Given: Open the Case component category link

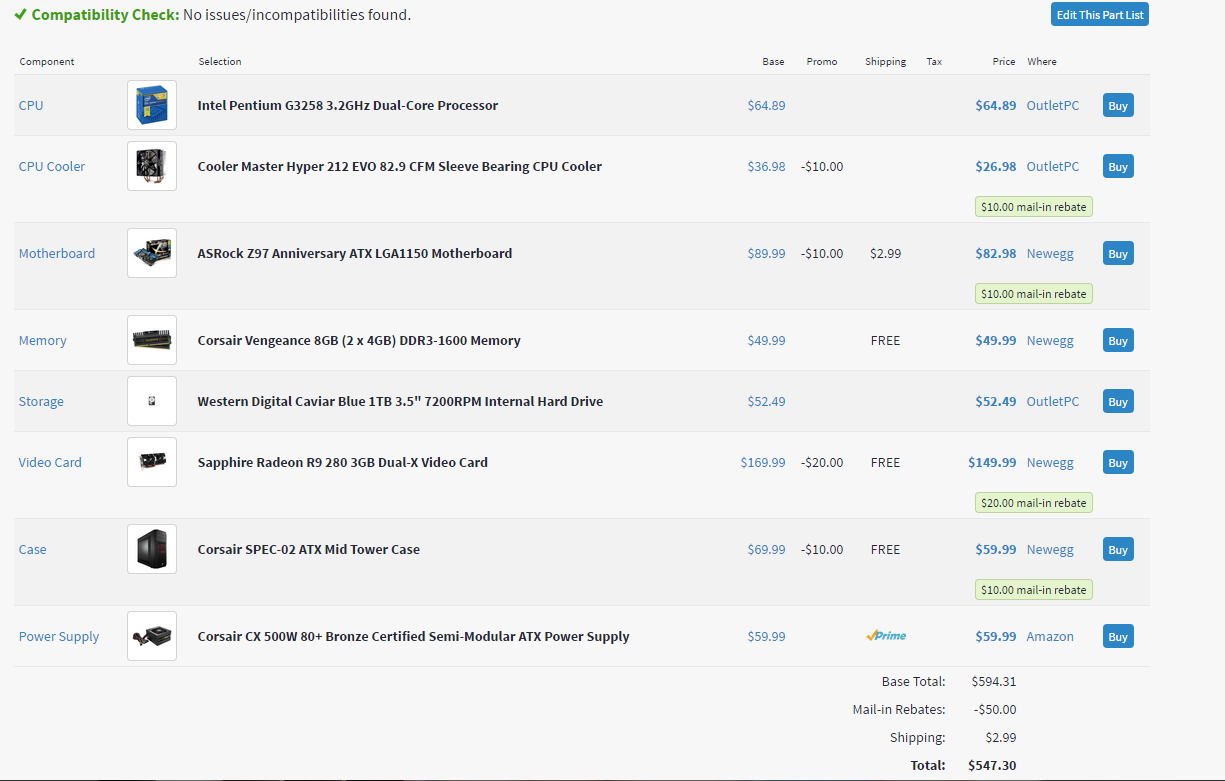Looking at the screenshot, I should coord(32,549).
